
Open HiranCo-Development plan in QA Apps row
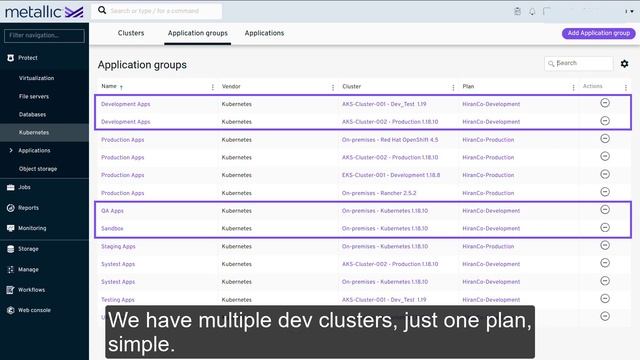[x=491, y=211]
